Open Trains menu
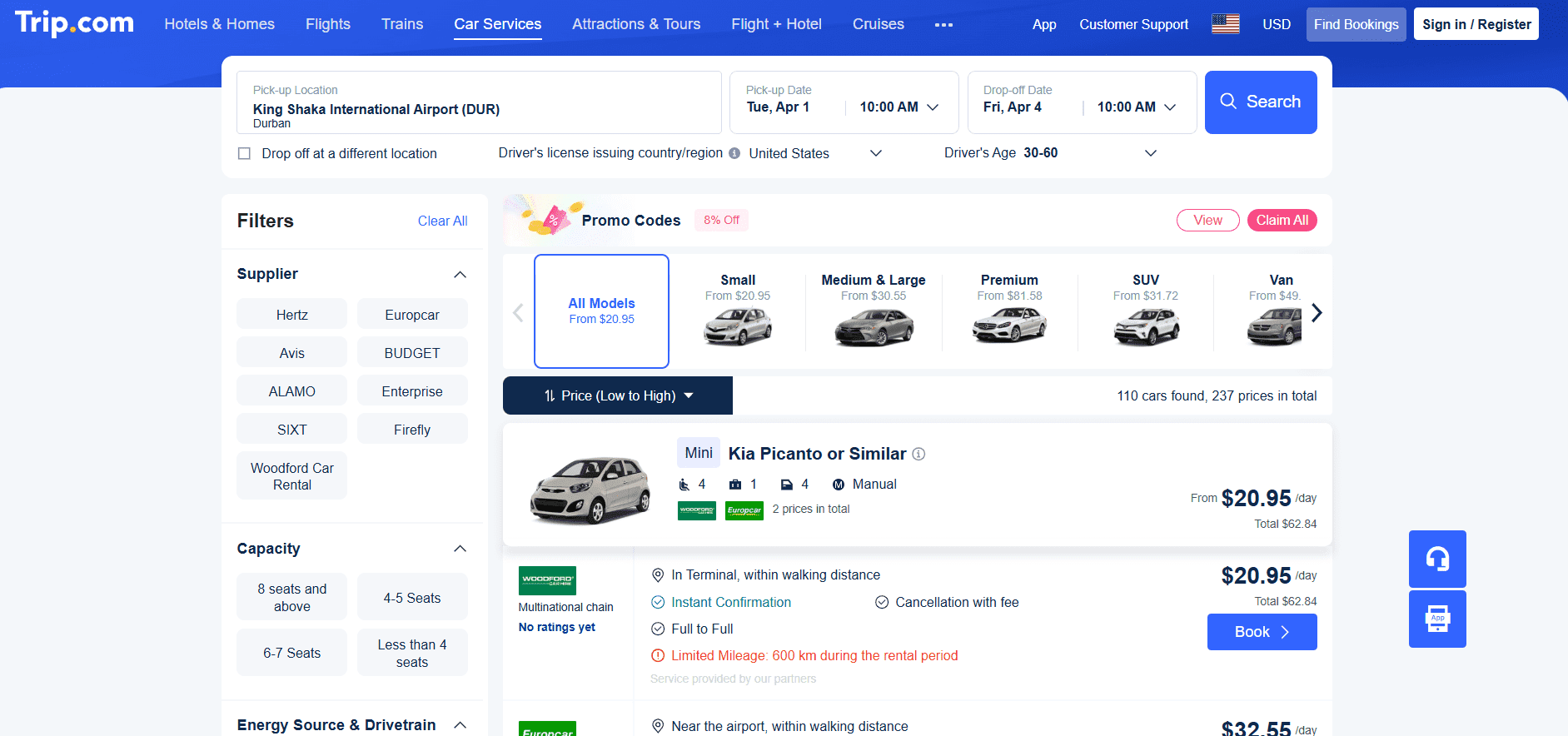This screenshot has height=736, width=1568. point(402,24)
